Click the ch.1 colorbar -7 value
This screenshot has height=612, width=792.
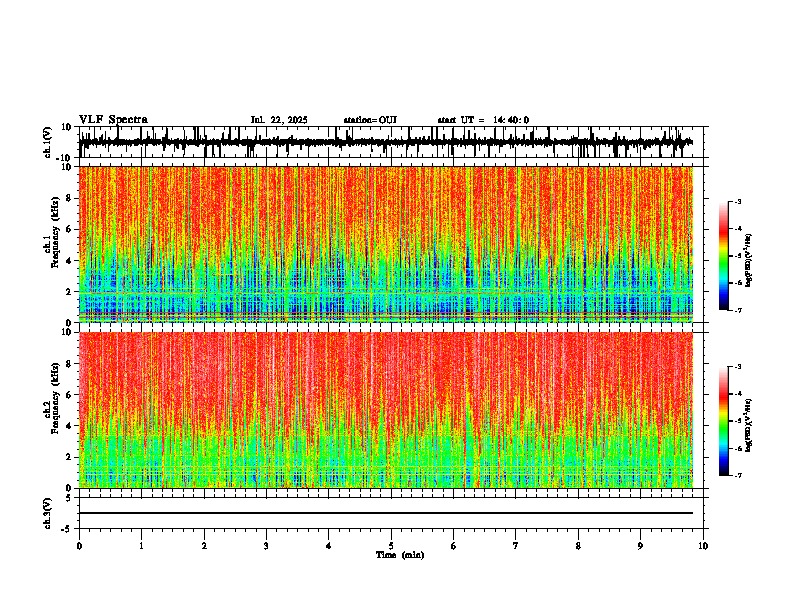(738, 310)
